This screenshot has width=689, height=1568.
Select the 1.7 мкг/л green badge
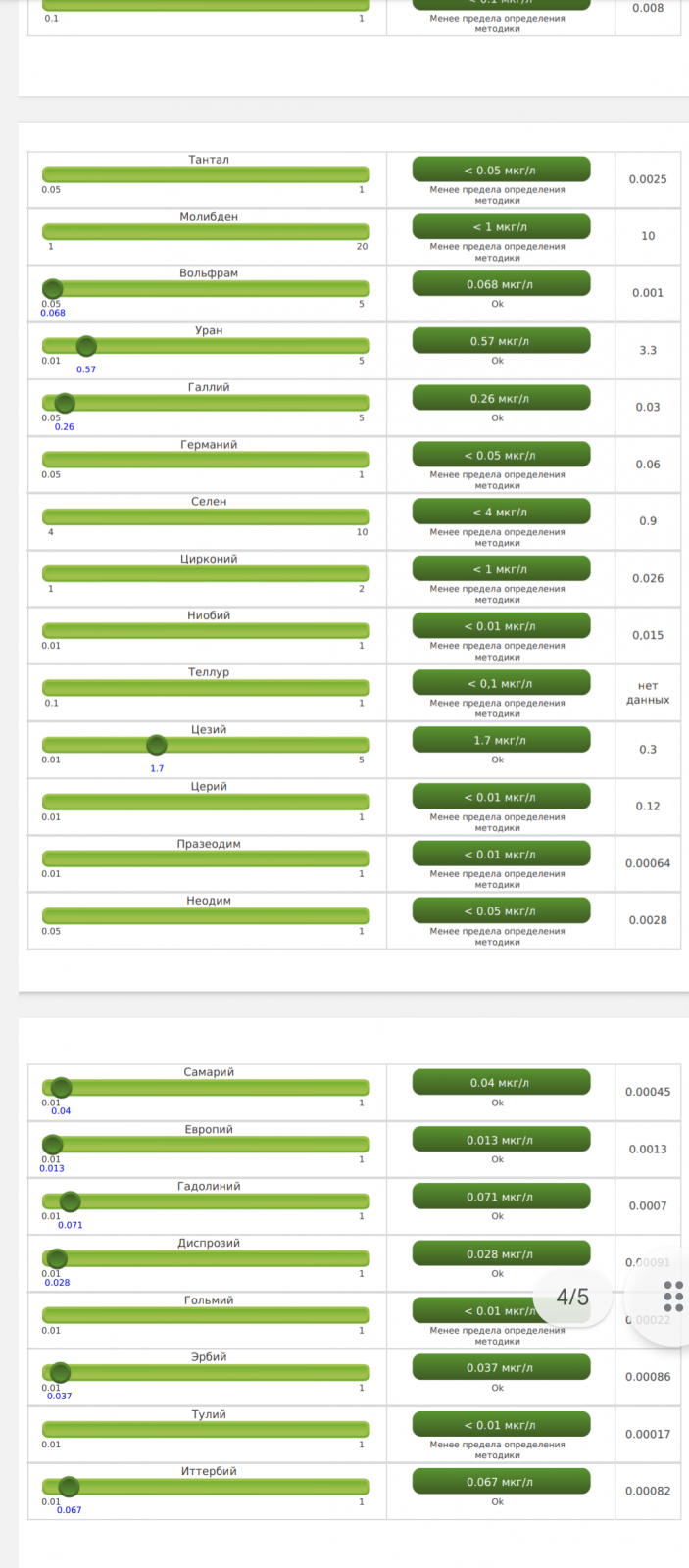[x=501, y=740]
